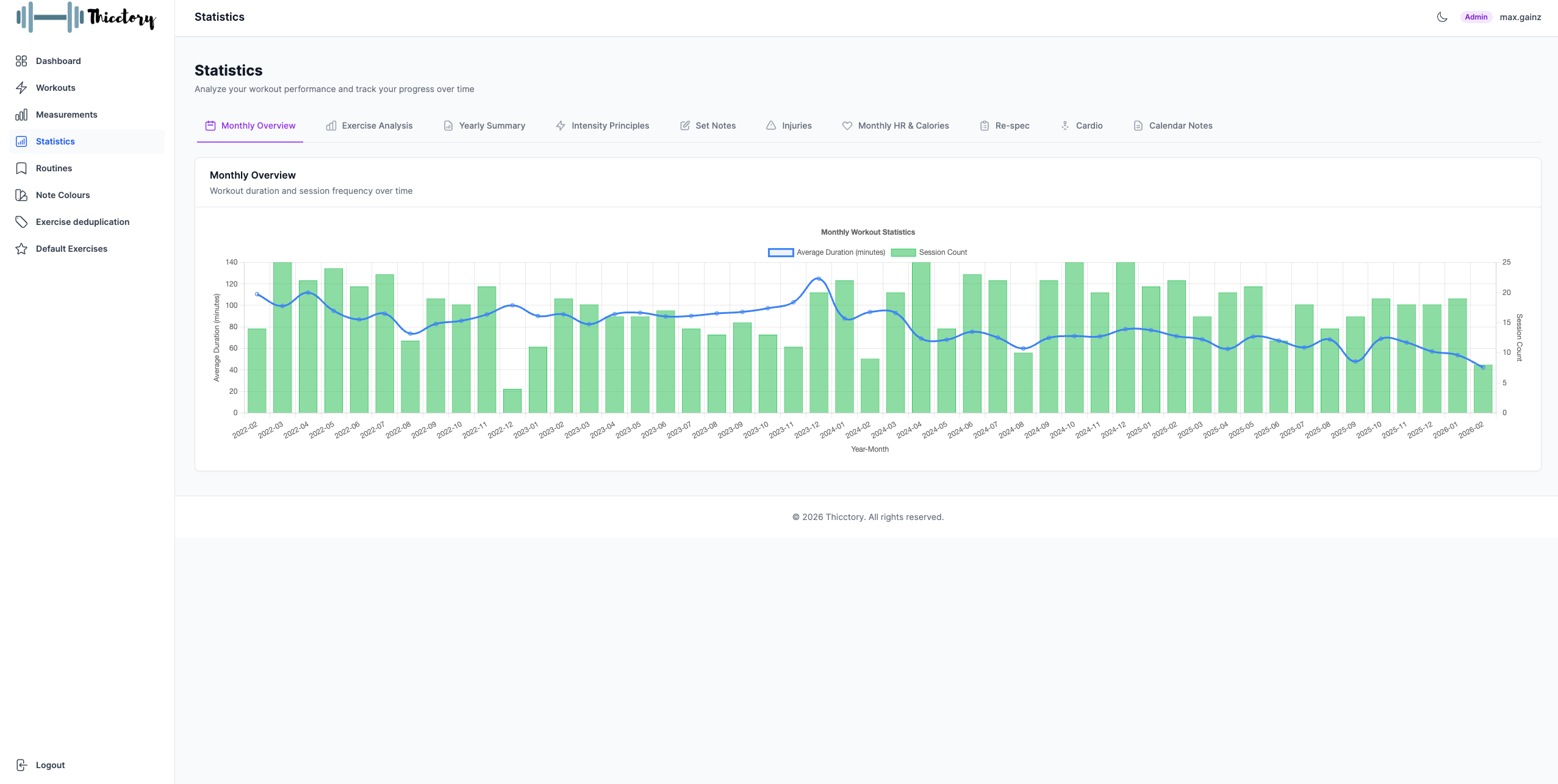1558x784 pixels.
Task: Click the Exercise deduplication tag icon
Action: tap(21, 222)
